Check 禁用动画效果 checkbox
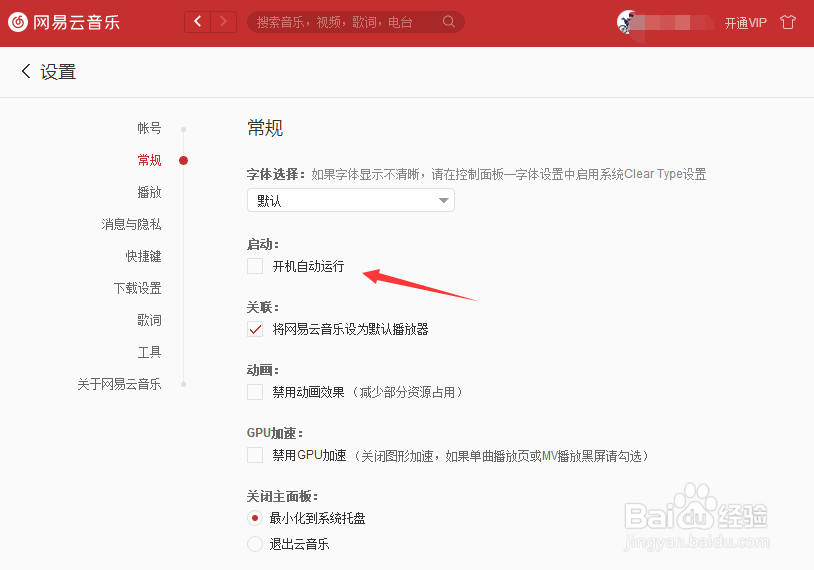The height and width of the screenshot is (570, 814). point(255,392)
